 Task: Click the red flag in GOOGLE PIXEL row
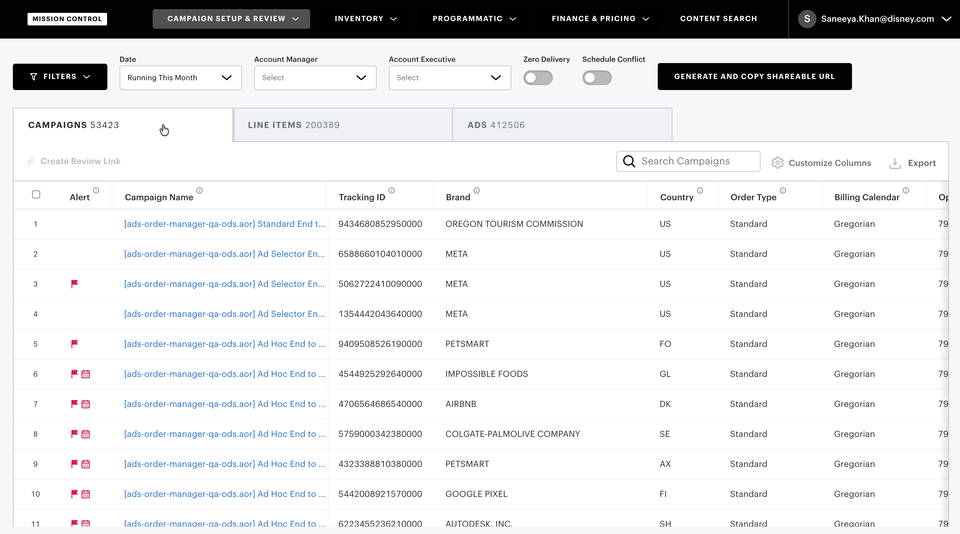click(x=74, y=494)
